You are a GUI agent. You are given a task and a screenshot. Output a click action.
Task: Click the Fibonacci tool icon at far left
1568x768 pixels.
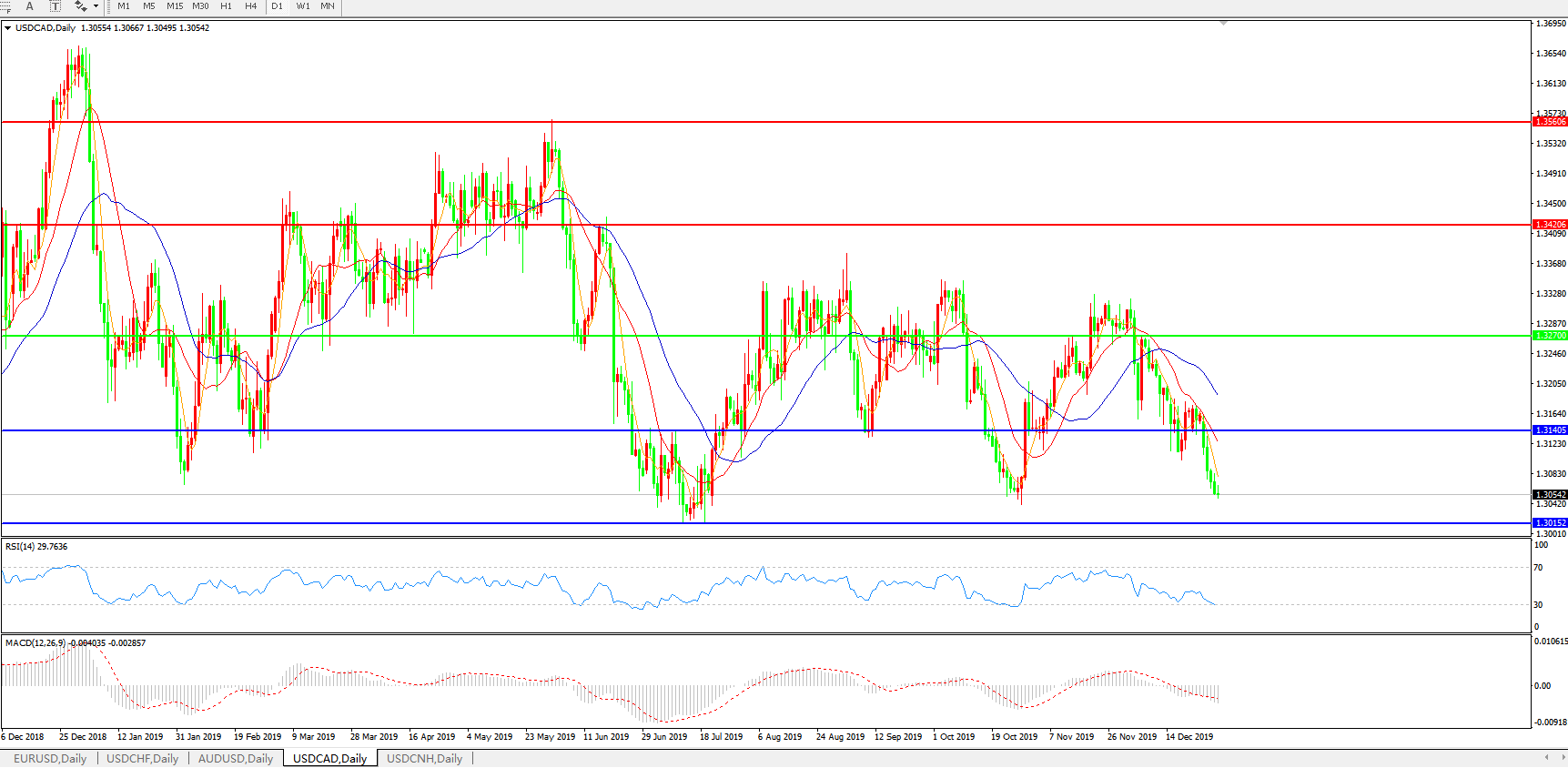5,6
